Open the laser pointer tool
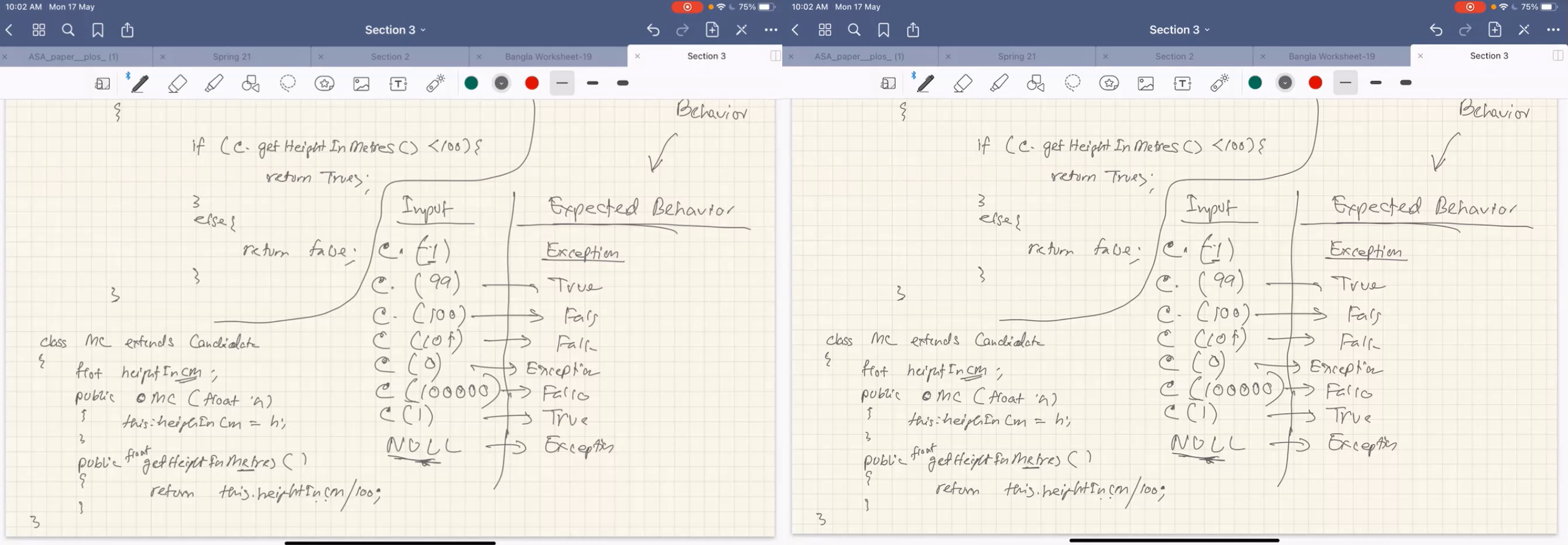 pos(434,84)
